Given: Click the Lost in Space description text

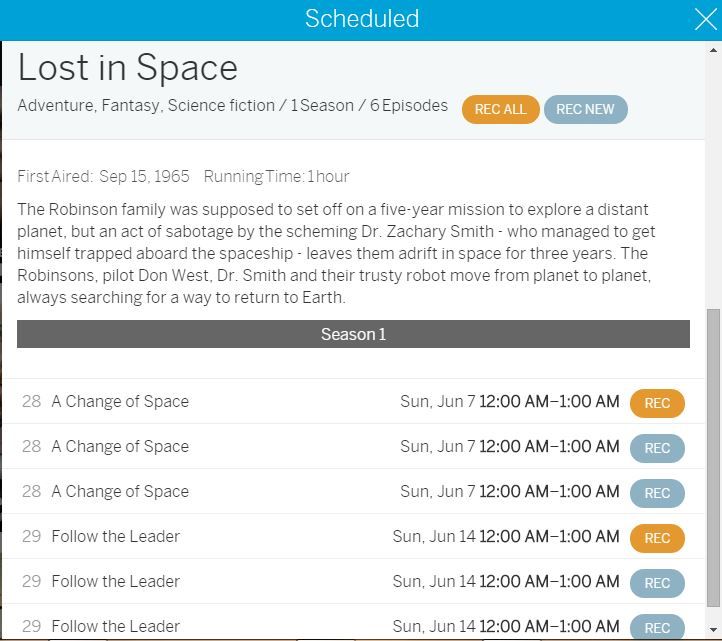Looking at the screenshot, I should coord(336,253).
